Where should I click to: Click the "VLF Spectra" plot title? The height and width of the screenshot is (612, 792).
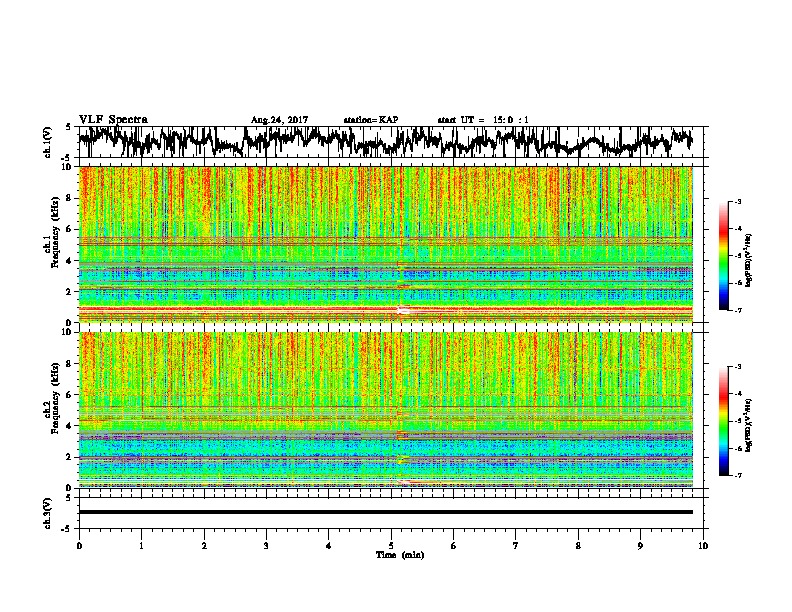(113, 120)
